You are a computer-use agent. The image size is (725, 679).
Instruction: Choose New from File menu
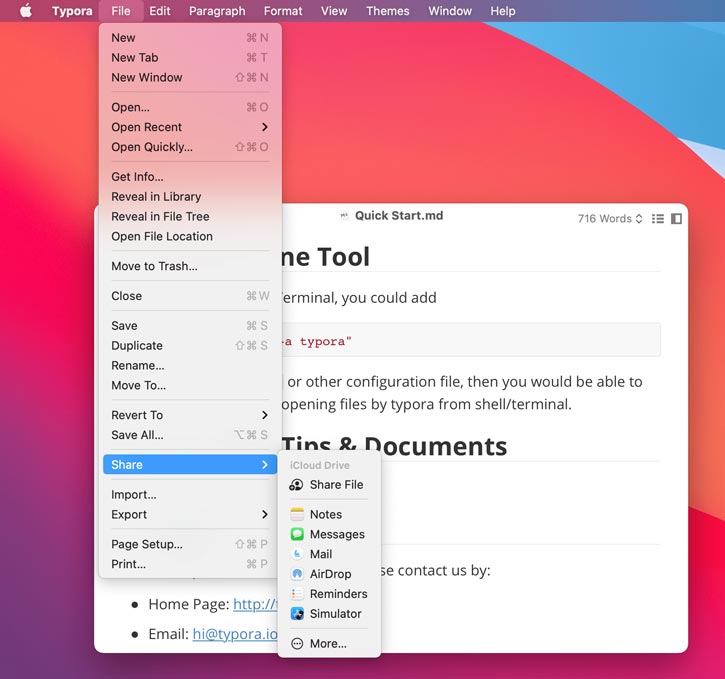tap(190, 37)
